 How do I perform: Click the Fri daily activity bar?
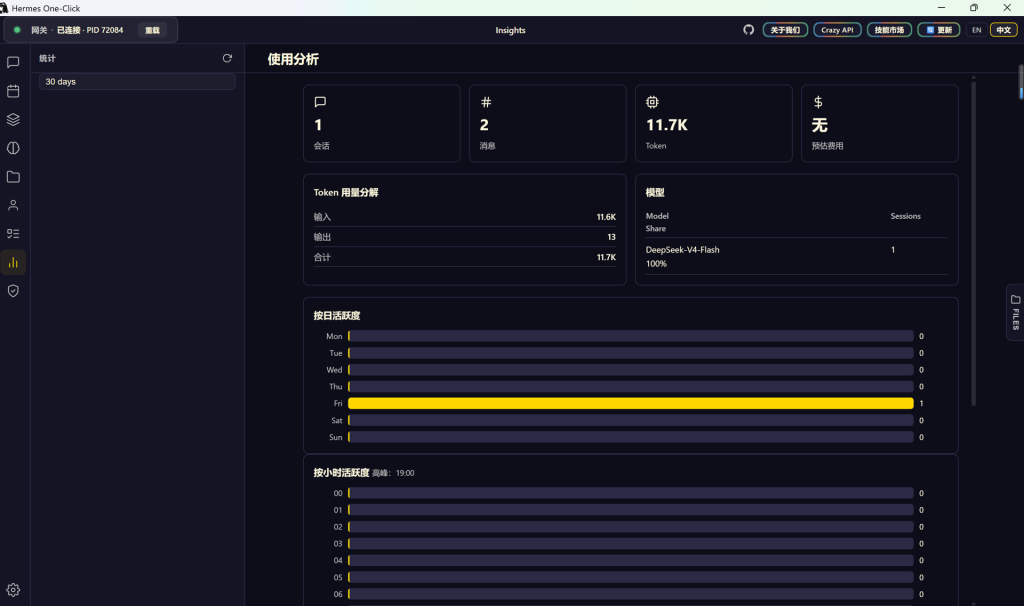pos(631,404)
